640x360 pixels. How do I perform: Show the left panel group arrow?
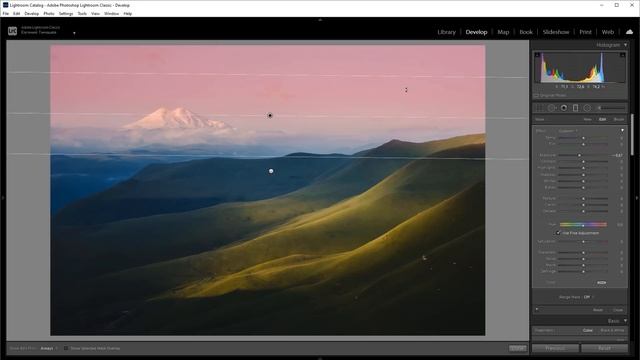pos(2,198)
